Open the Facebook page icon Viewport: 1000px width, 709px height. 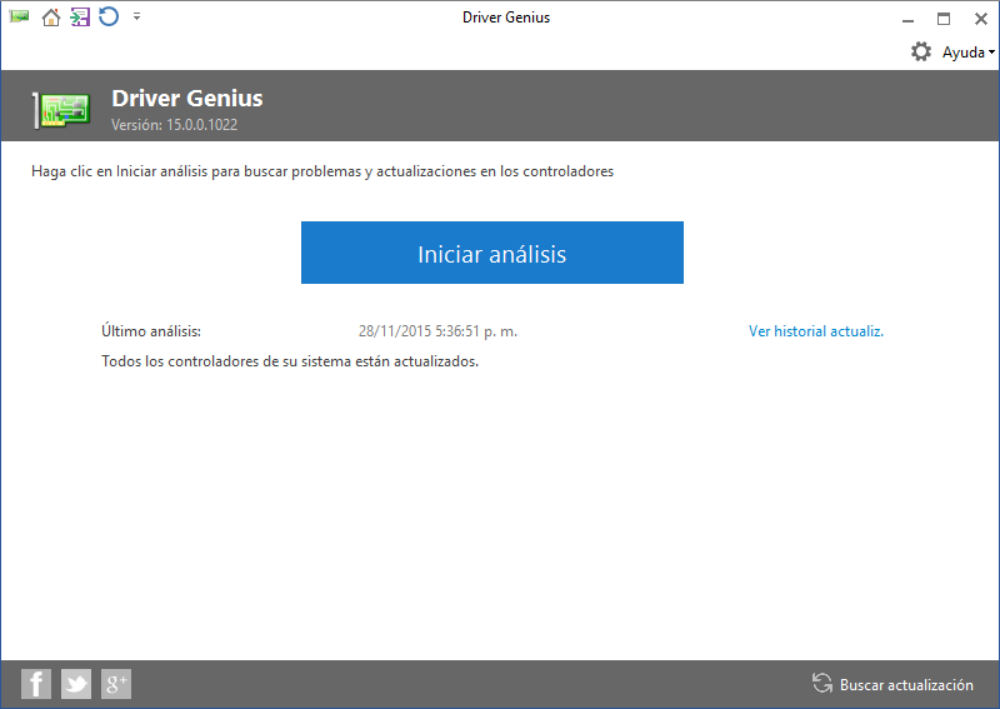tap(36, 684)
